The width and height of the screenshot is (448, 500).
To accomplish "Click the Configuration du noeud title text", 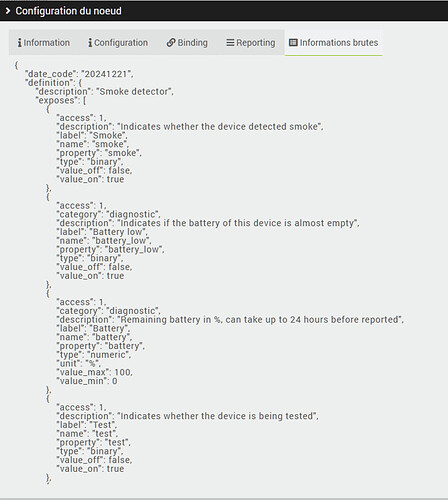I will coord(68,11).
